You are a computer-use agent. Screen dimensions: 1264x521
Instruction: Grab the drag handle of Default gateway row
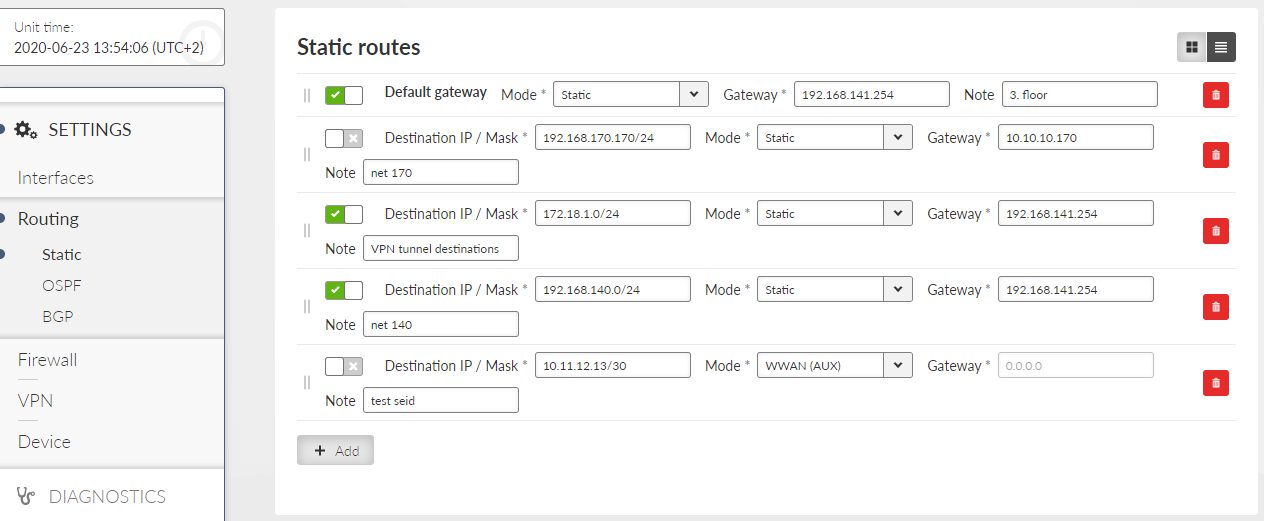click(x=307, y=95)
